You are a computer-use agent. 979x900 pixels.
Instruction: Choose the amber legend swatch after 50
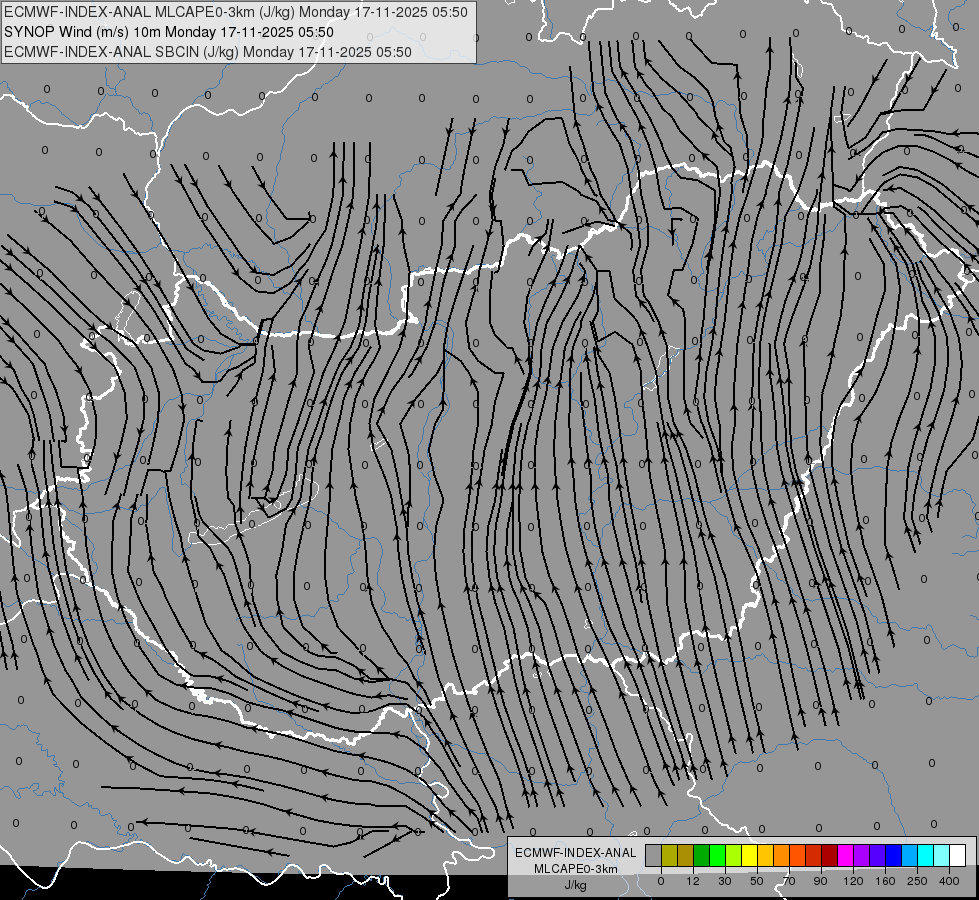click(x=765, y=855)
